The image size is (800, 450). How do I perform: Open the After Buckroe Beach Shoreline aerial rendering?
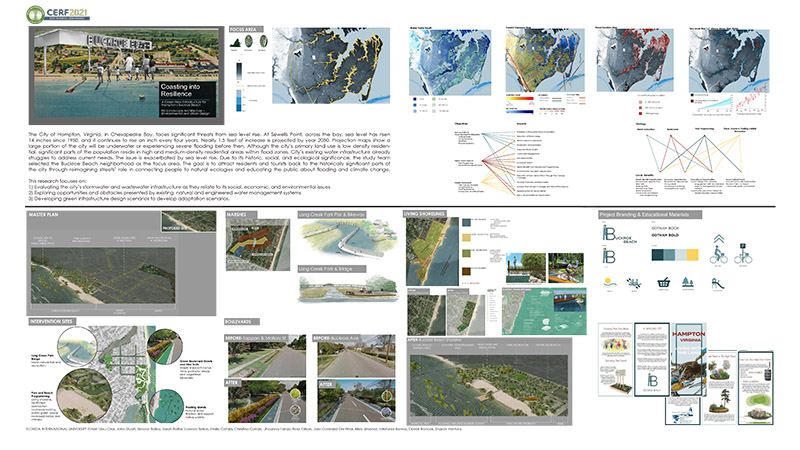click(489, 385)
